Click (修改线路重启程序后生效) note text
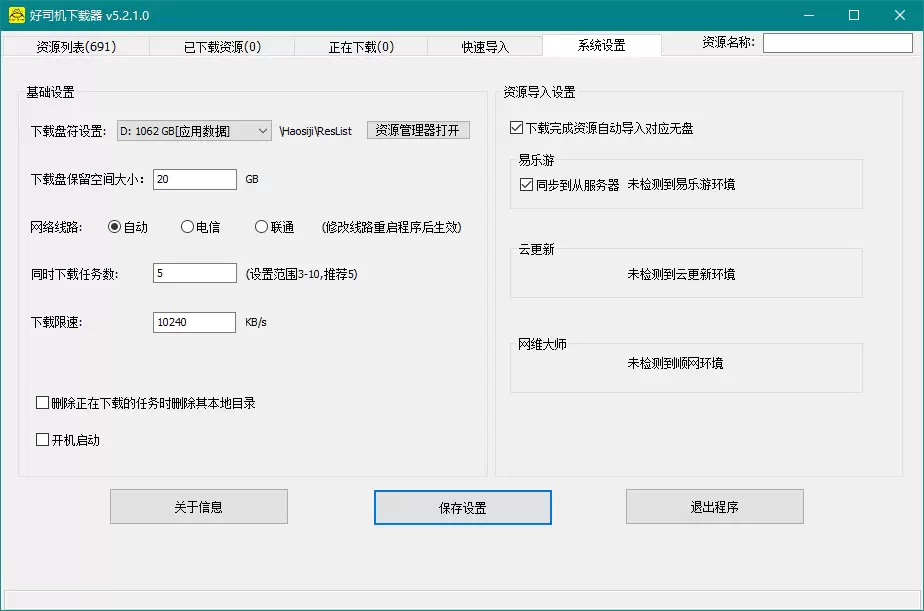The width and height of the screenshot is (924, 611). point(391,227)
